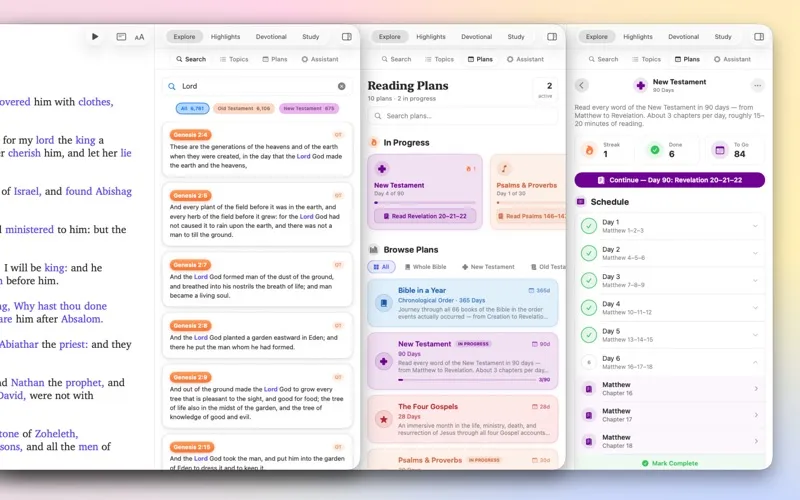Select the 'All 6,781' results filter

[x=192, y=108]
